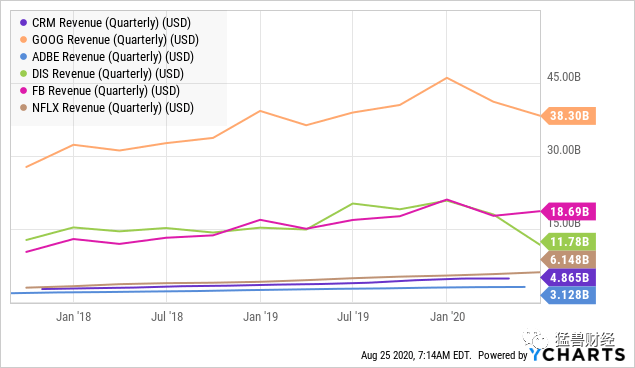Click the green DIS legend dot
This screenshot has width=635, height=368.
[23, 74]
